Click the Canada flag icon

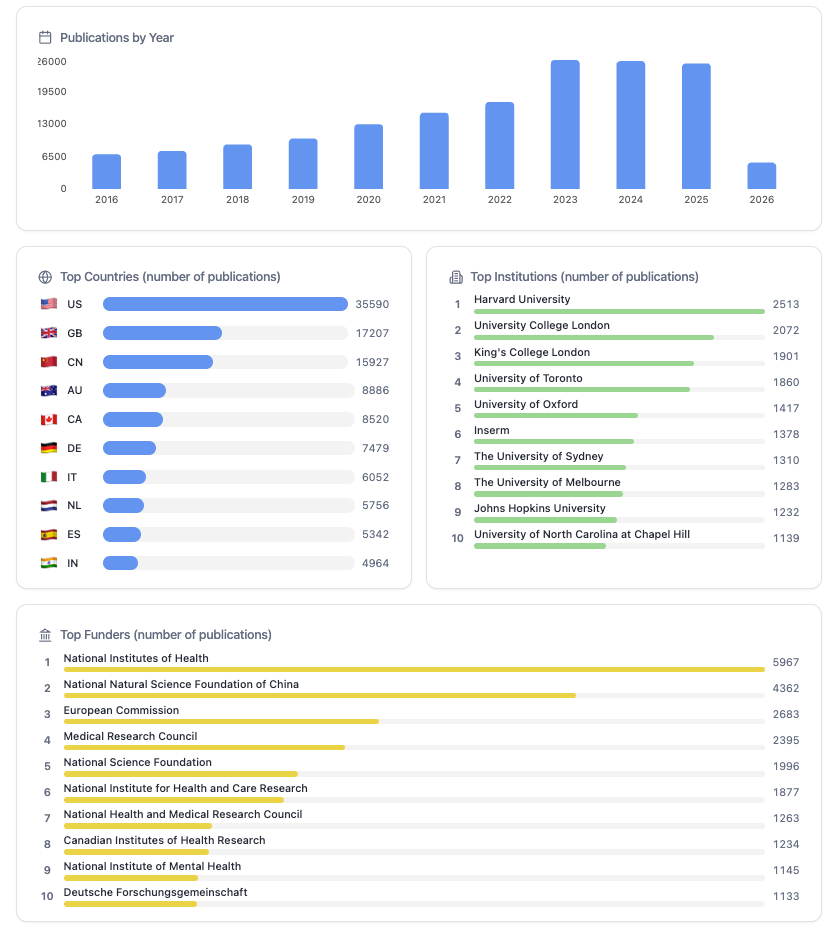(49, 420)
